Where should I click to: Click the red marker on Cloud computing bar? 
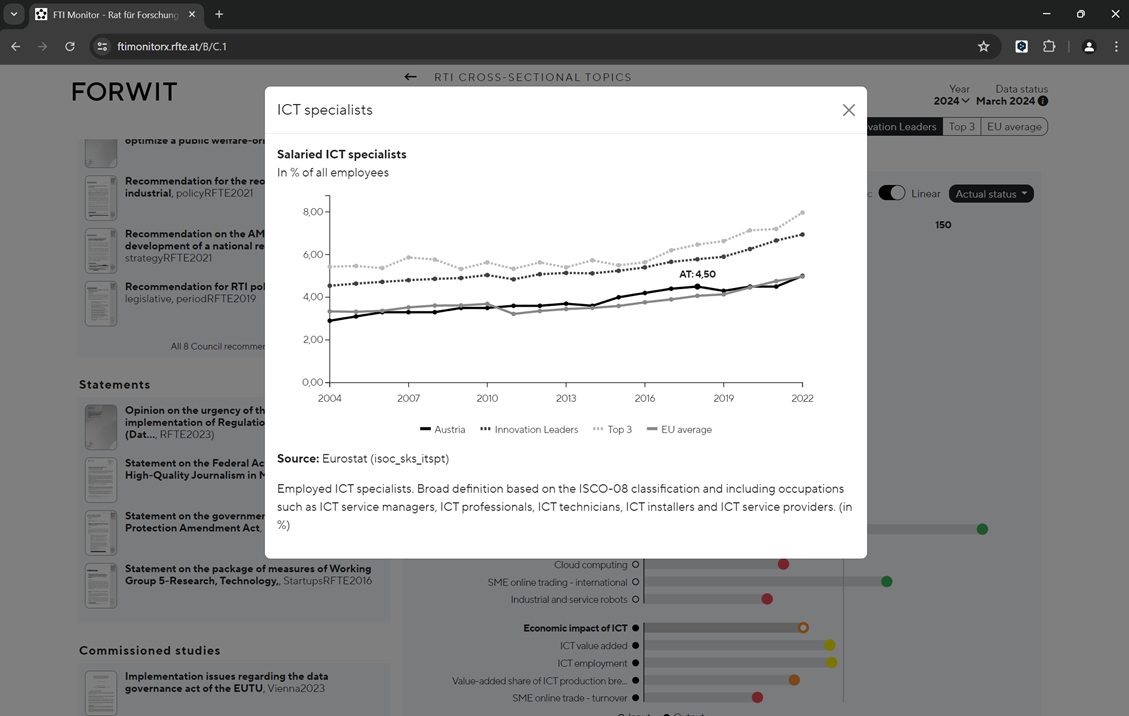click(783, 564)
